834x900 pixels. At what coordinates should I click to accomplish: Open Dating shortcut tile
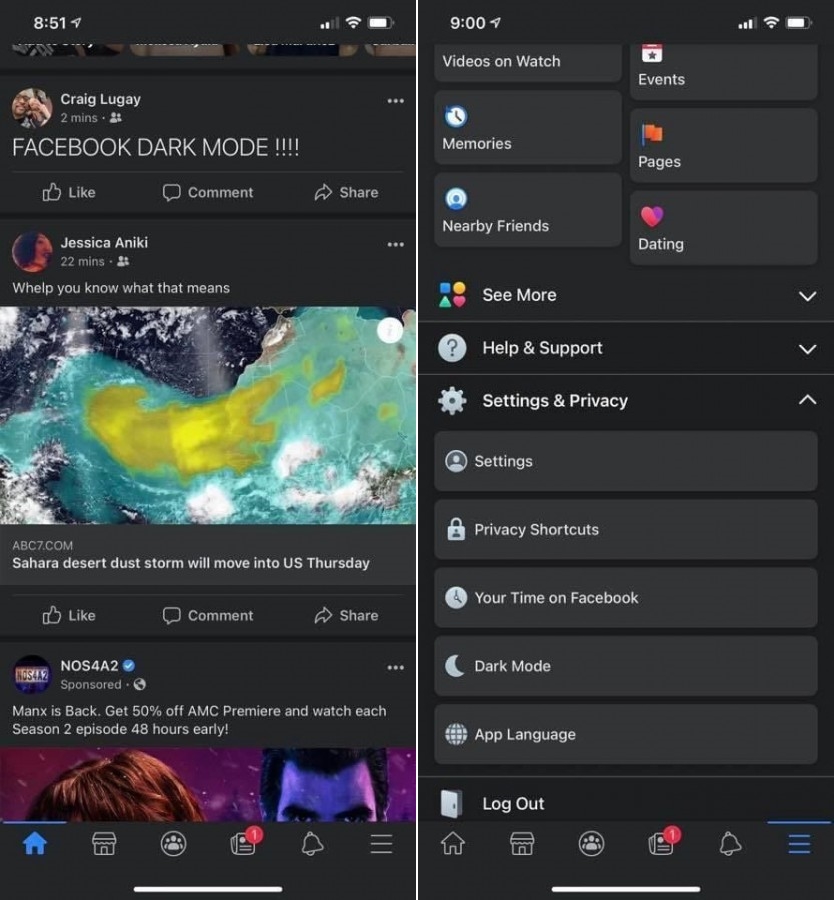[x=723, y=228]
